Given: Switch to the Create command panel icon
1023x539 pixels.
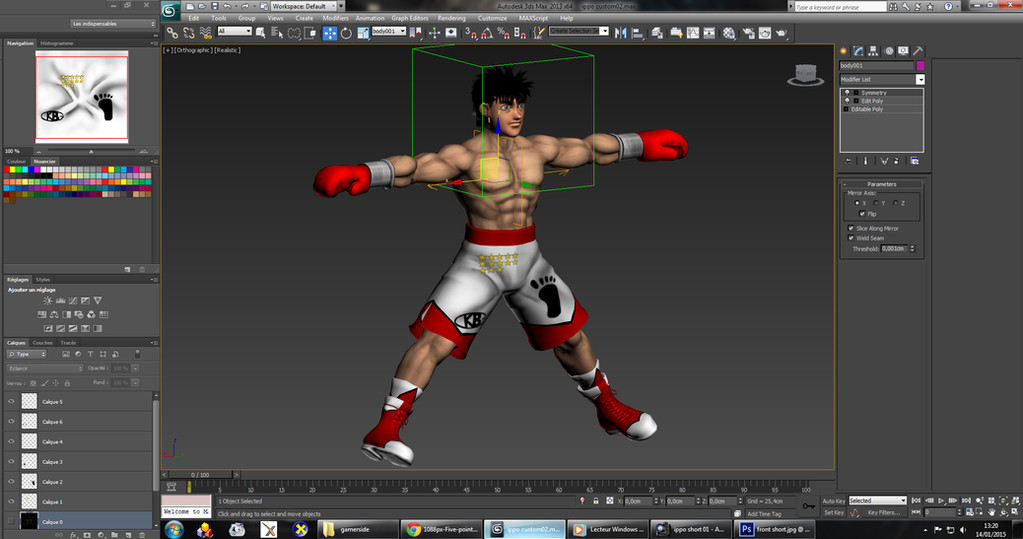Looking at the screenshot, I should tap(844, 51).
